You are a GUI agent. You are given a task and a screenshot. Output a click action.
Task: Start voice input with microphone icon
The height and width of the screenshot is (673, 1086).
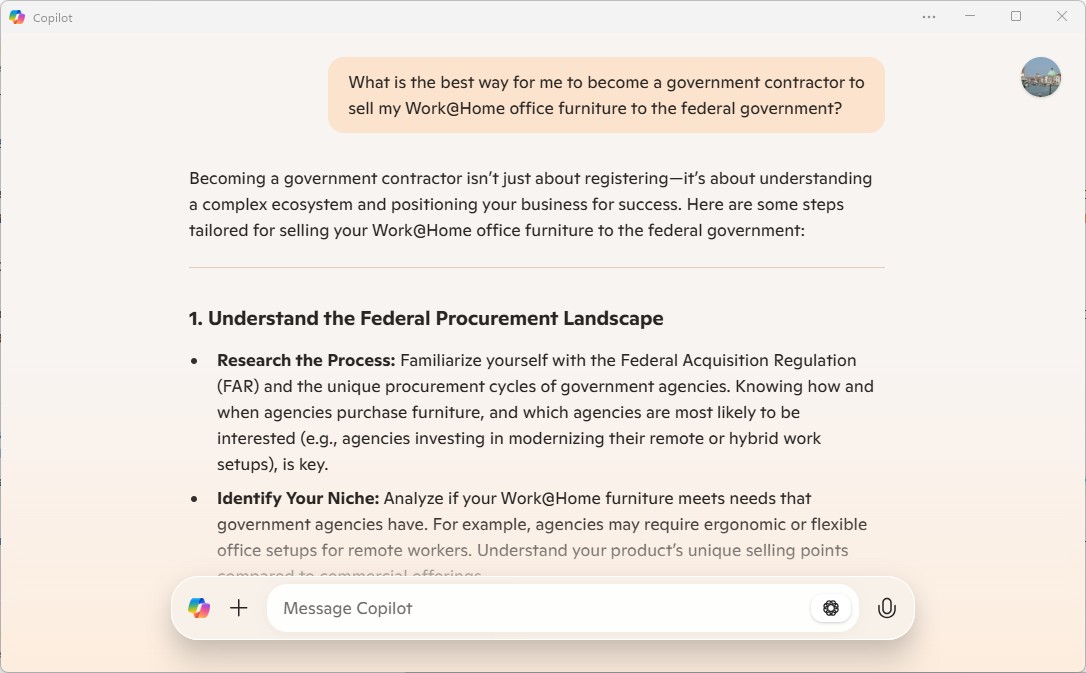(886, 608)
